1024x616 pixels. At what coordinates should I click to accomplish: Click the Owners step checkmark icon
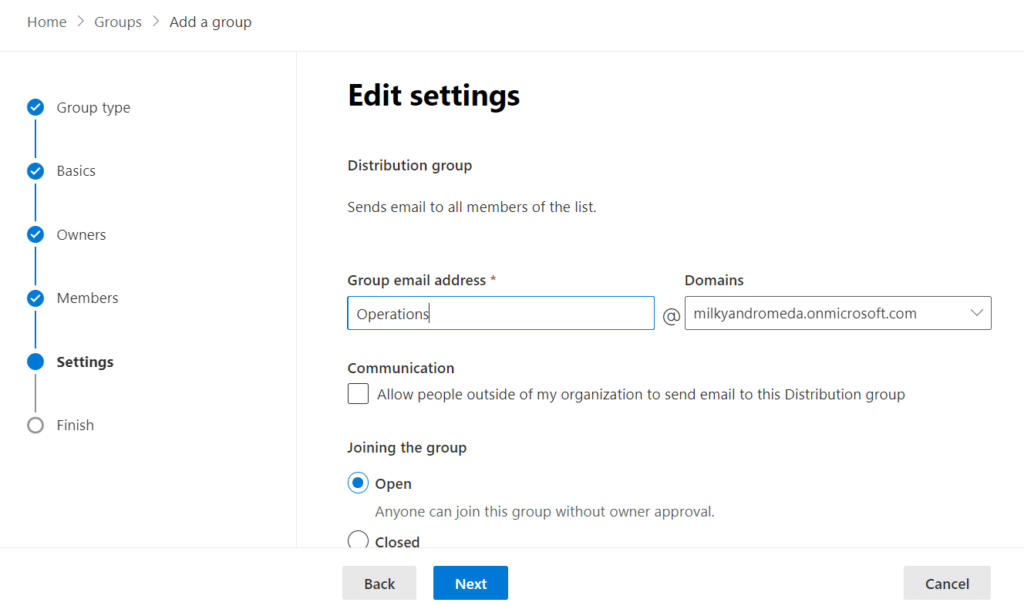click(x=36, y=235)
